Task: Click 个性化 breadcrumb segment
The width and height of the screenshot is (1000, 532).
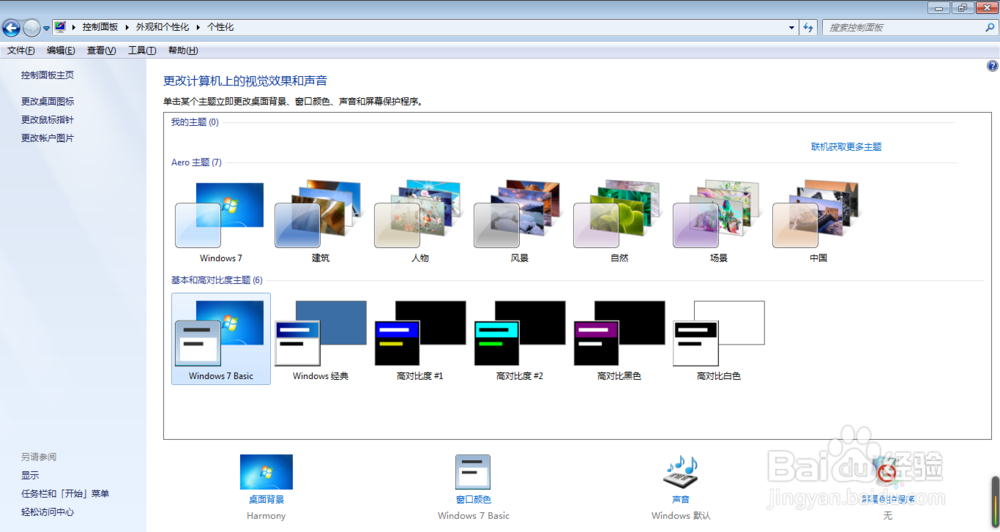Action: [221, 27]
